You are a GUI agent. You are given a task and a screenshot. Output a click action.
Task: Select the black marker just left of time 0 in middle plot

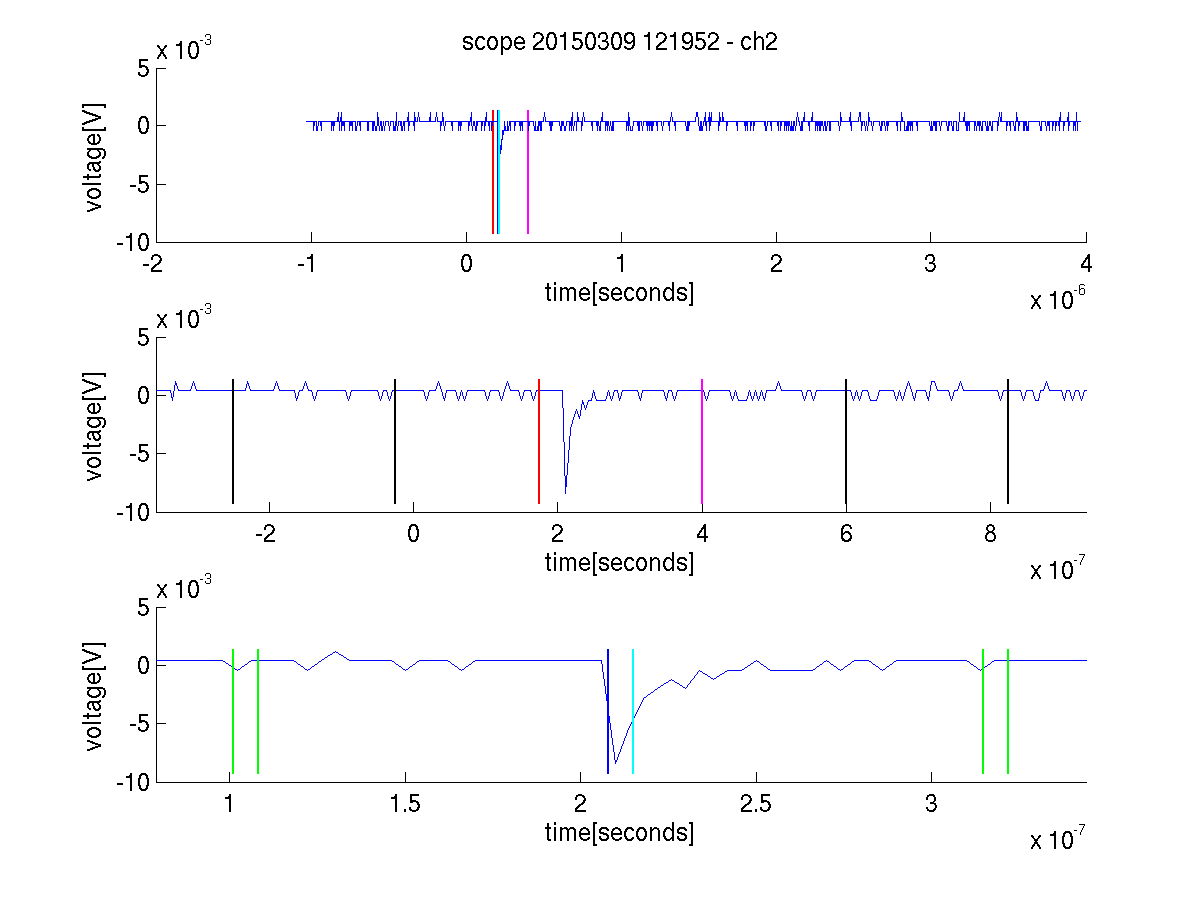tap(395, 441)
